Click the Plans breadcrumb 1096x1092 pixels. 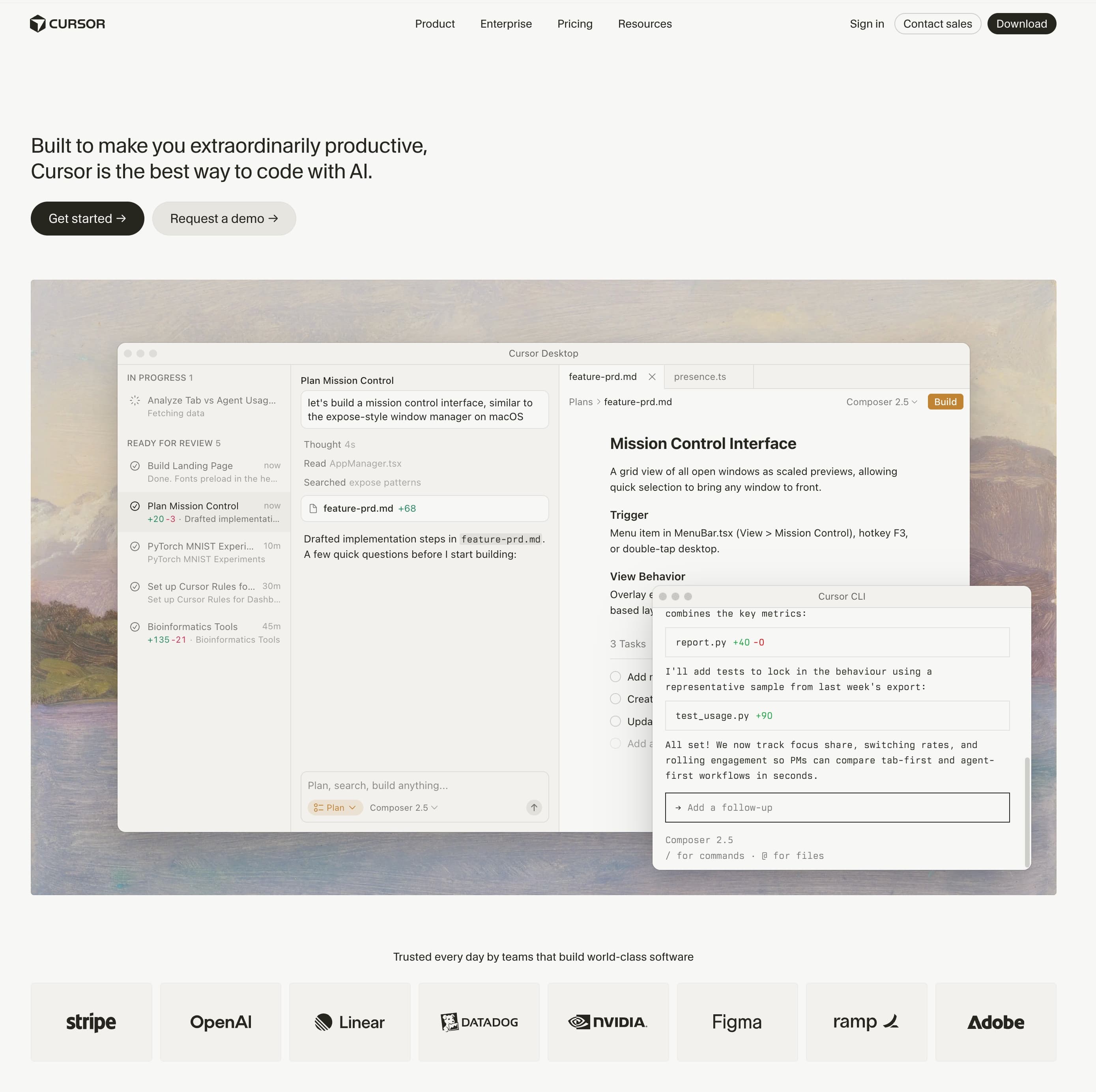pyautogui.click(x=580, y=402)
